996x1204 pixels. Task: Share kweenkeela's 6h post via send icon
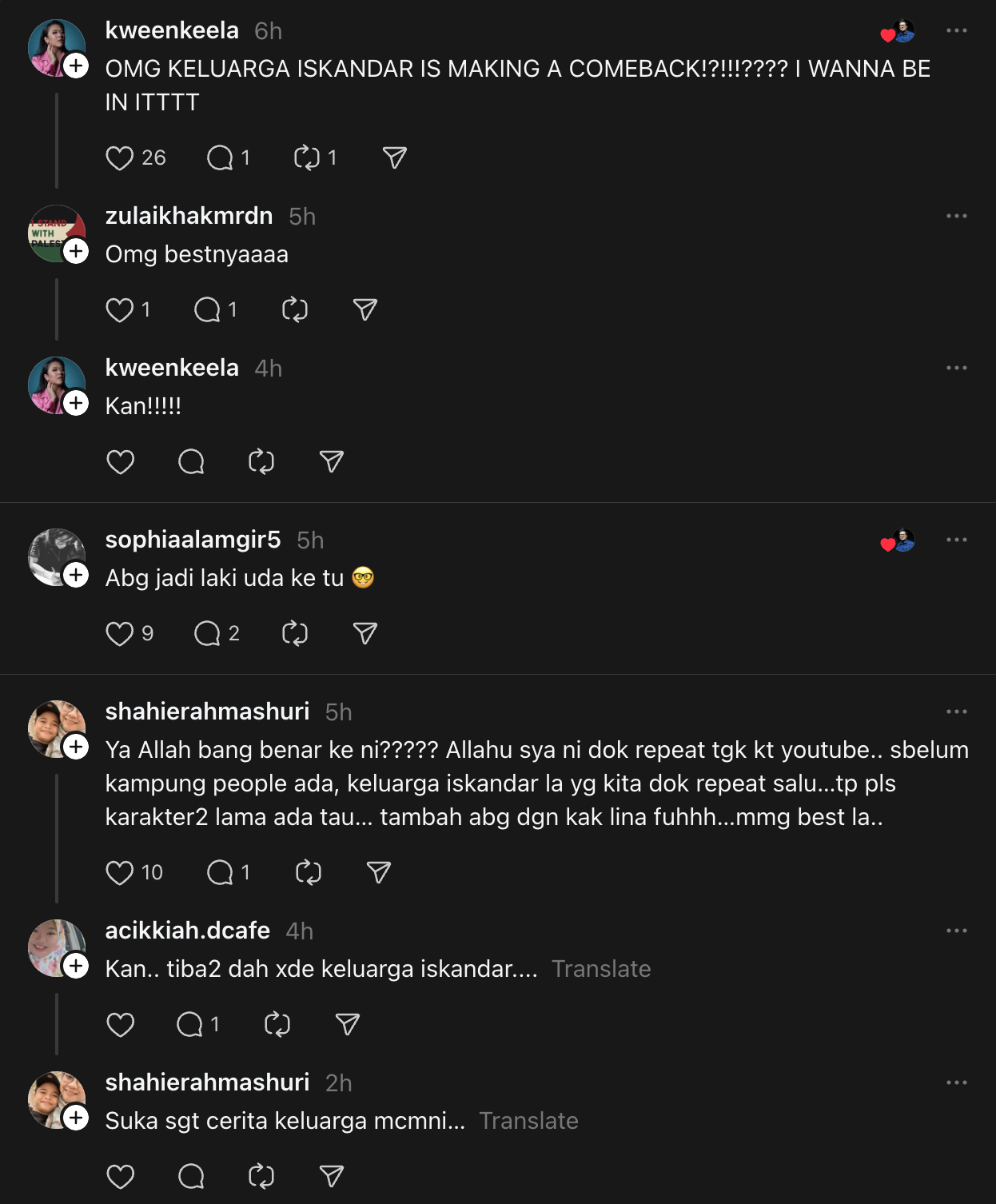[395, 158]
